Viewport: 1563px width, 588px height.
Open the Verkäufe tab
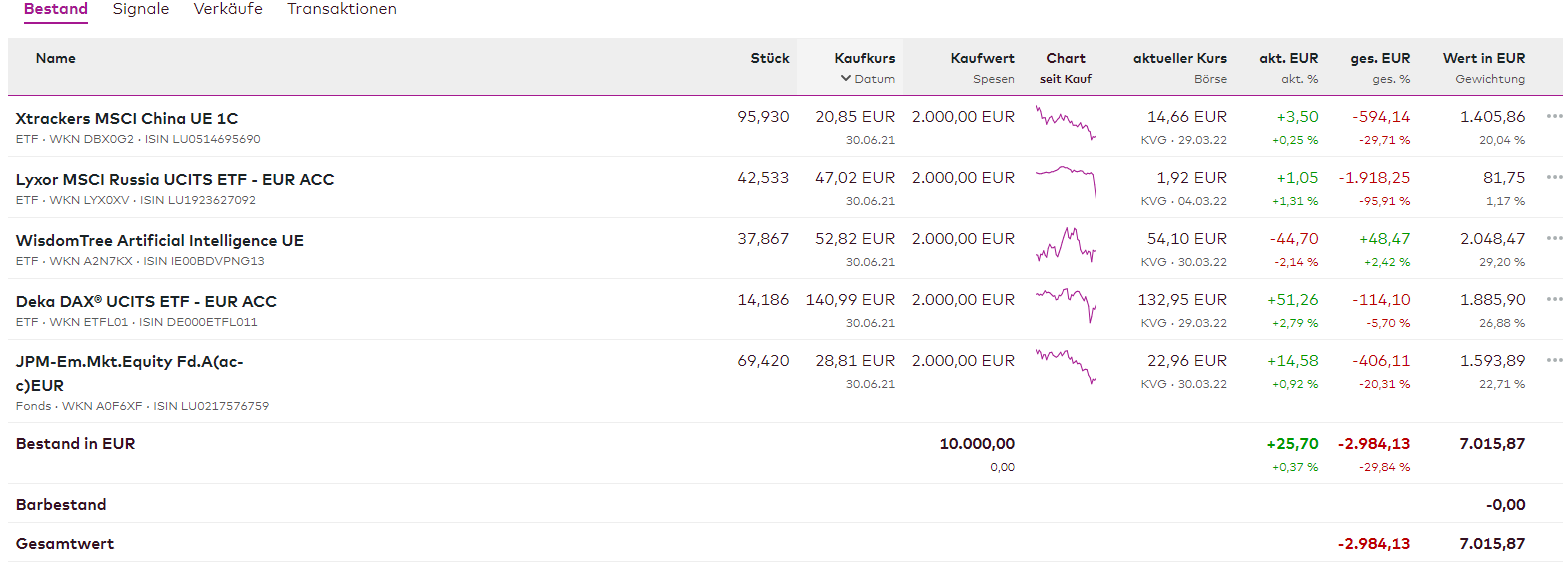228,9
